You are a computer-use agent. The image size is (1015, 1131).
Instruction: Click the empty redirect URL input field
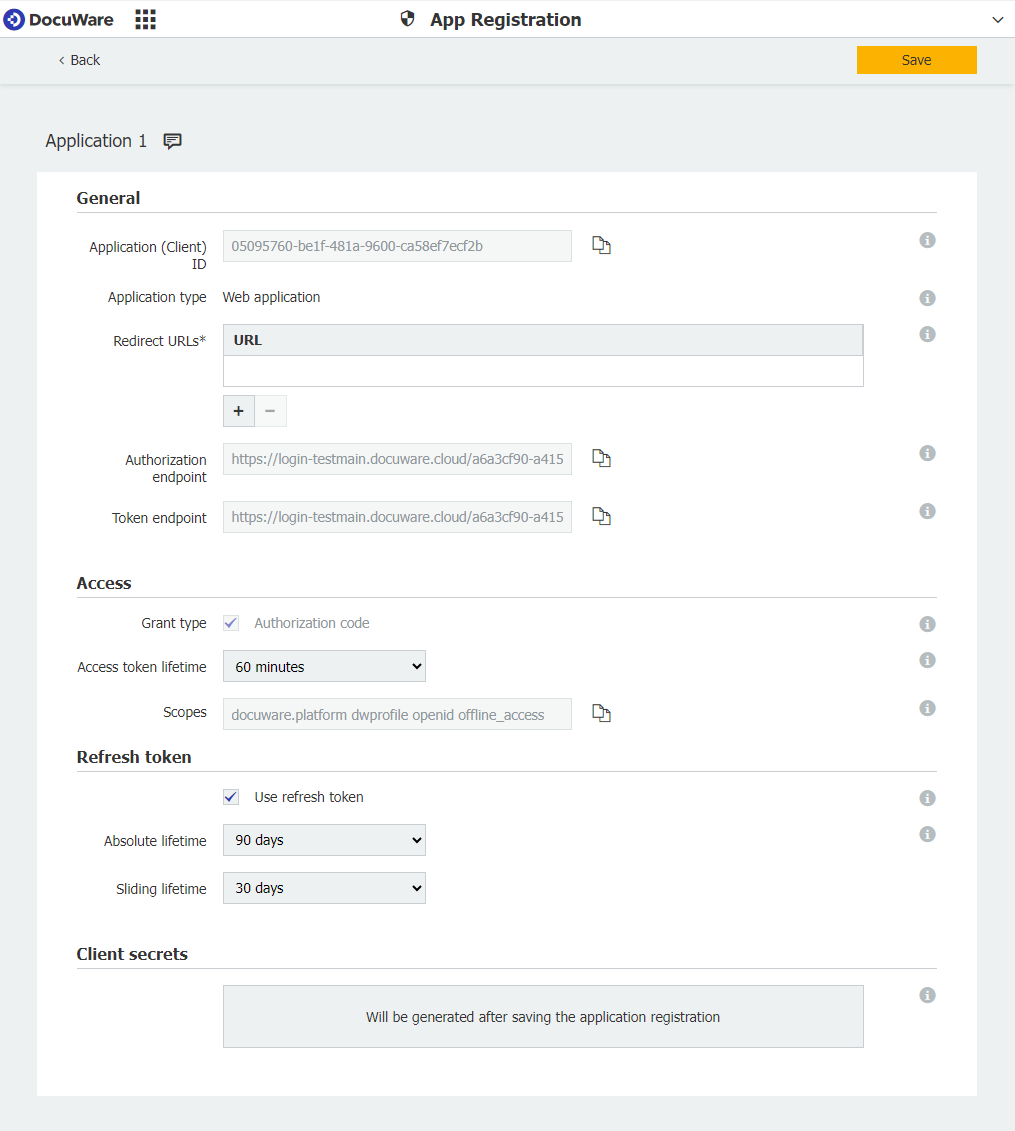click(x=543, y=371)
